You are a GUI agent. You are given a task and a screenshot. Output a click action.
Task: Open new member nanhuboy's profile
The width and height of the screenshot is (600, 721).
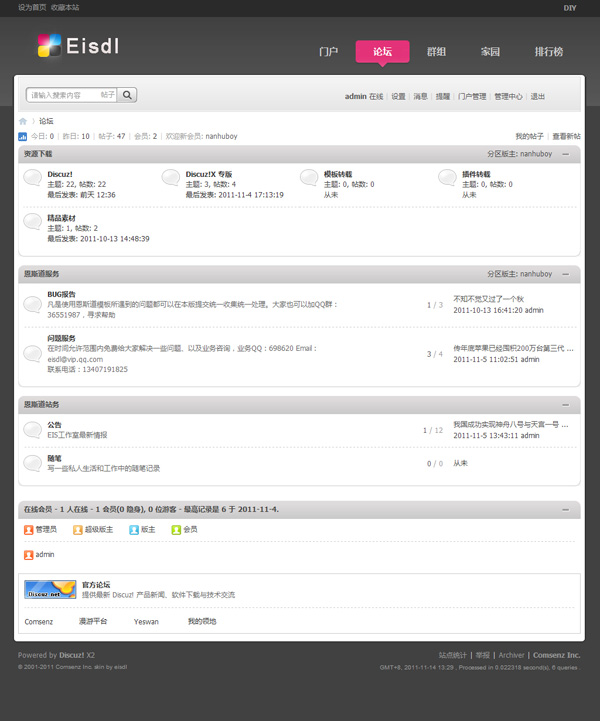[221, 136]
